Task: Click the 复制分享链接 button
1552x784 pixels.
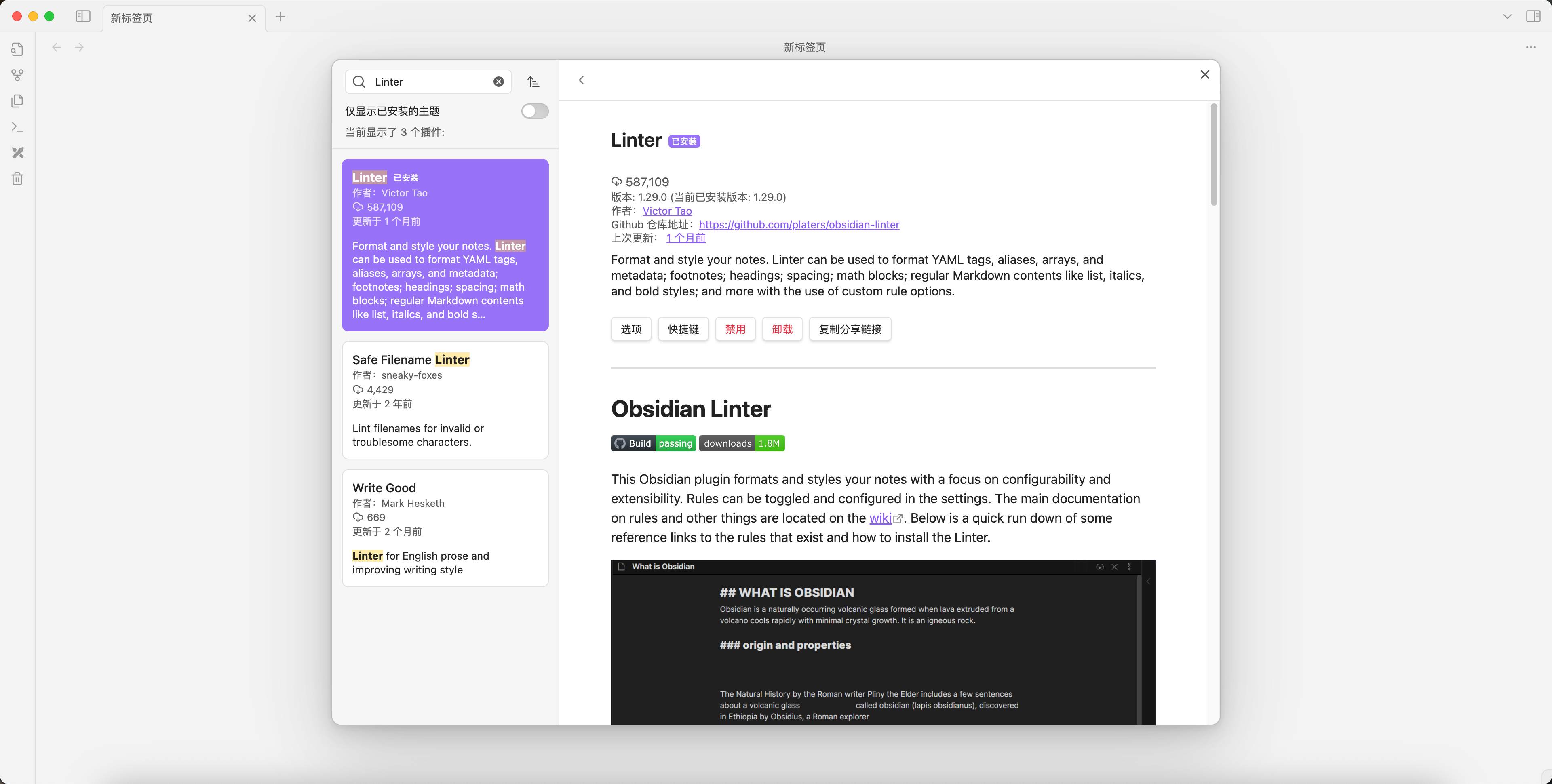Action: 850,329
